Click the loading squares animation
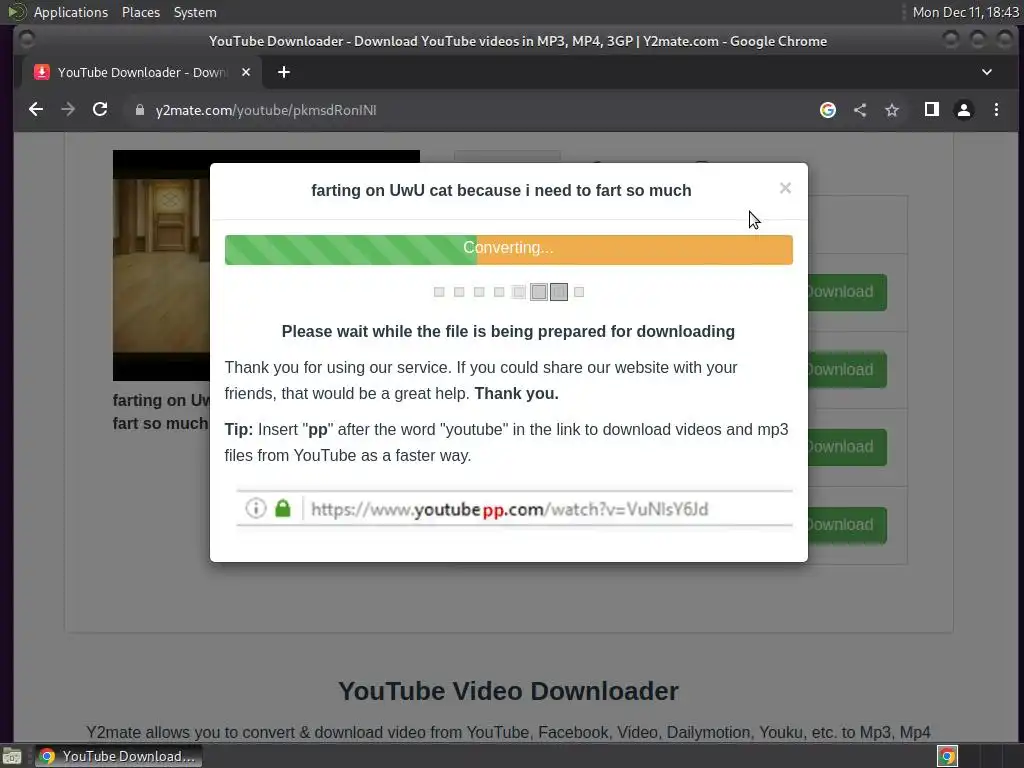 [x=509, y=292]
